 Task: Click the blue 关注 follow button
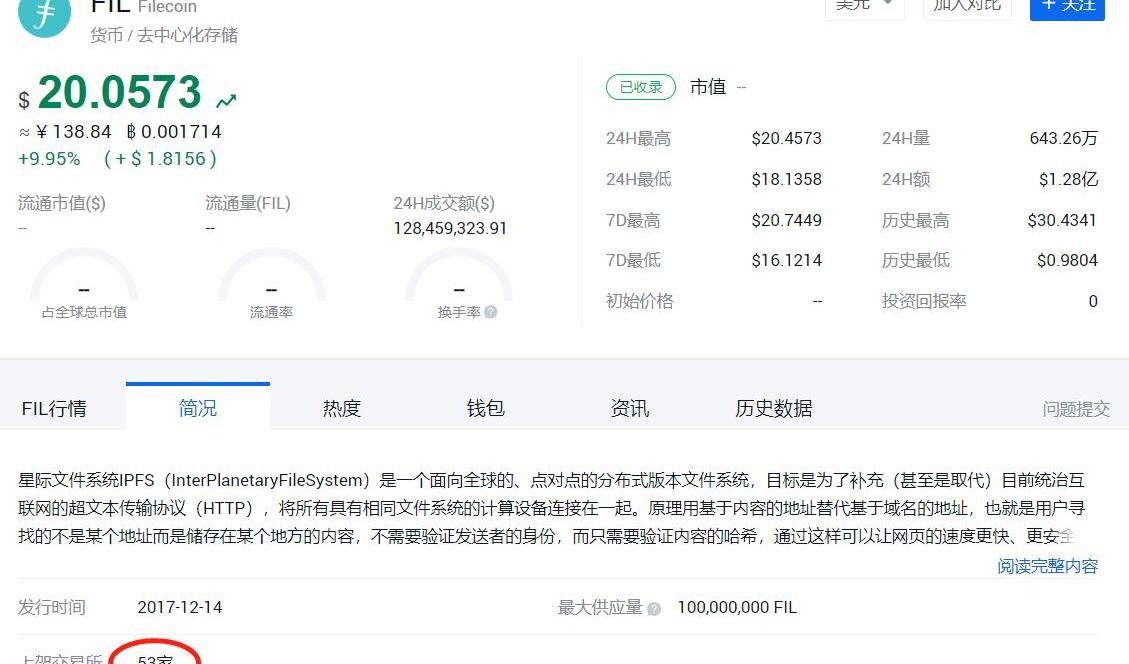(x=1067, y=6)
